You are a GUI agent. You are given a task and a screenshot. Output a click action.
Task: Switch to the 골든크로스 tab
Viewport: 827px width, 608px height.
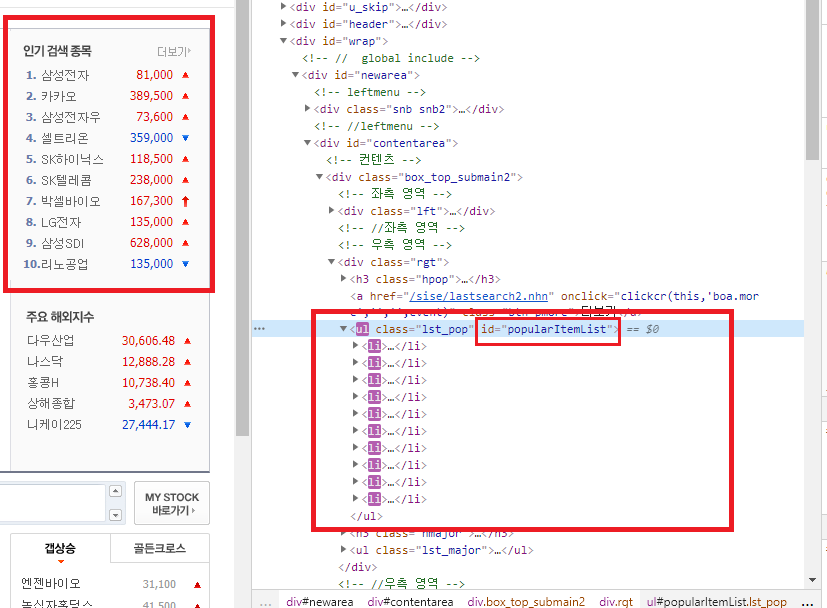click(160, 548)
